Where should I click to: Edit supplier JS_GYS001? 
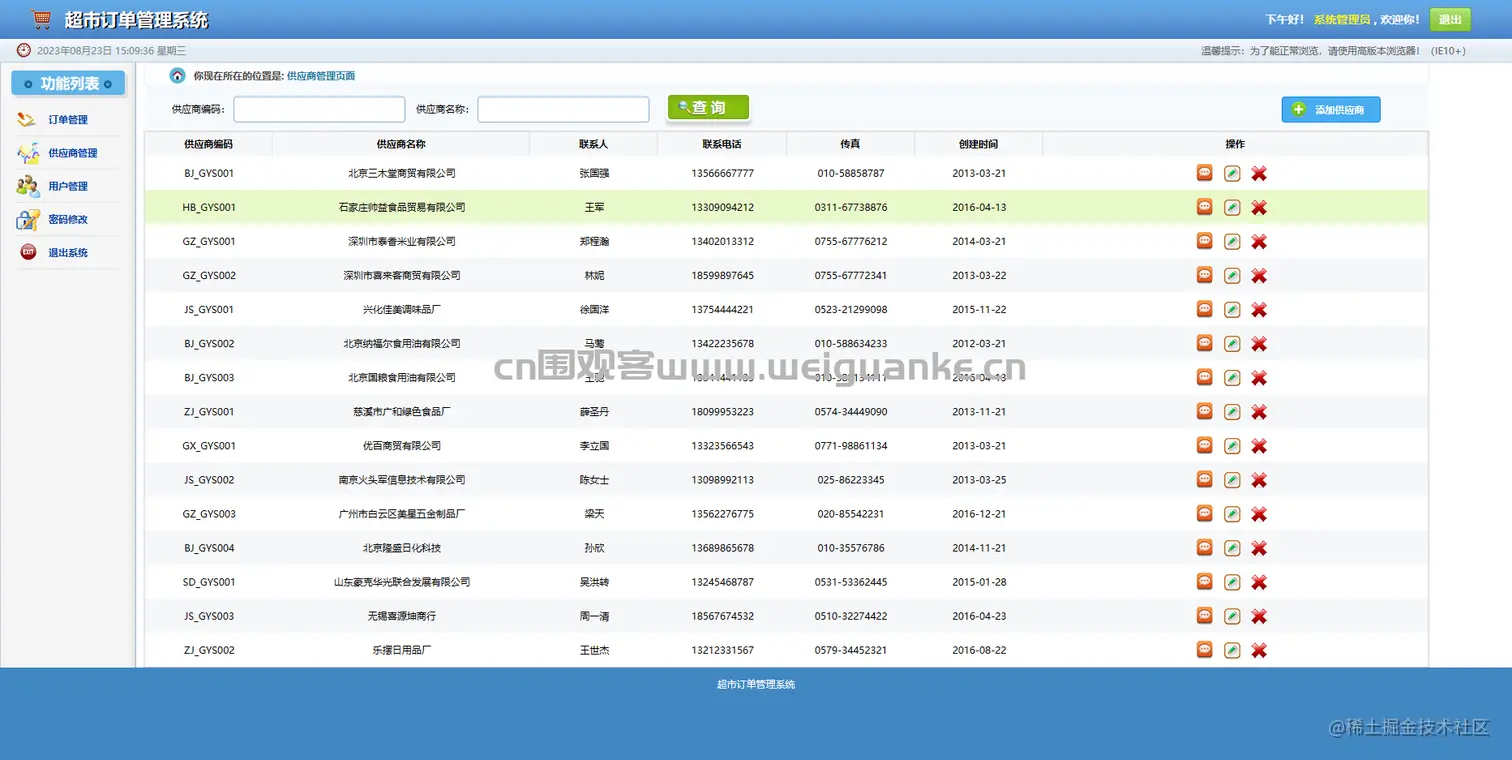click(1232, 309)
